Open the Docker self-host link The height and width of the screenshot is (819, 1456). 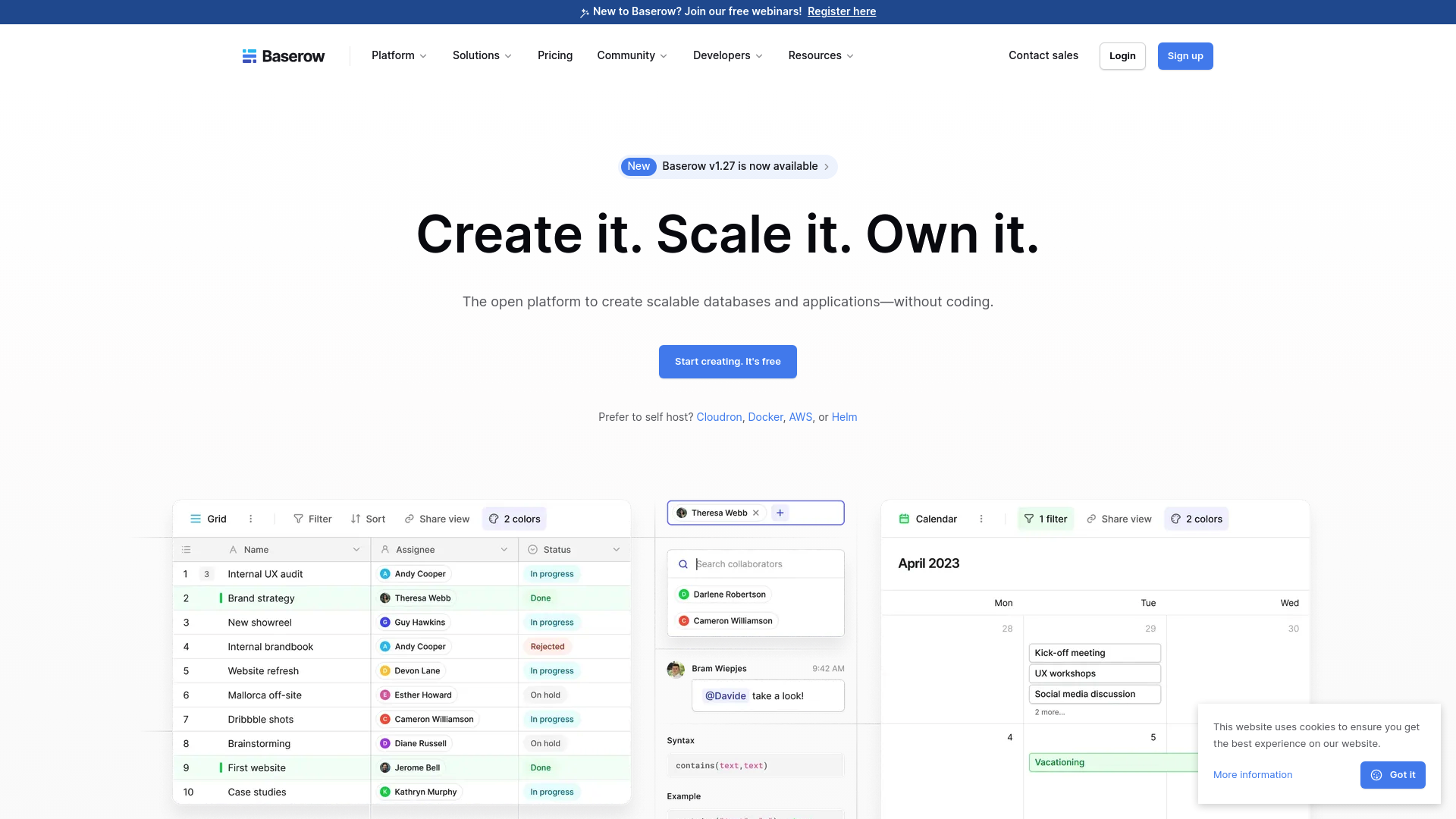point(765,417)
